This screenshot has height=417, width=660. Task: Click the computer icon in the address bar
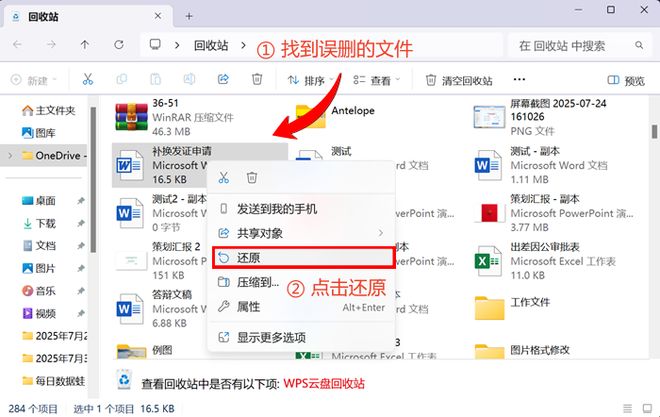(155, 44)
